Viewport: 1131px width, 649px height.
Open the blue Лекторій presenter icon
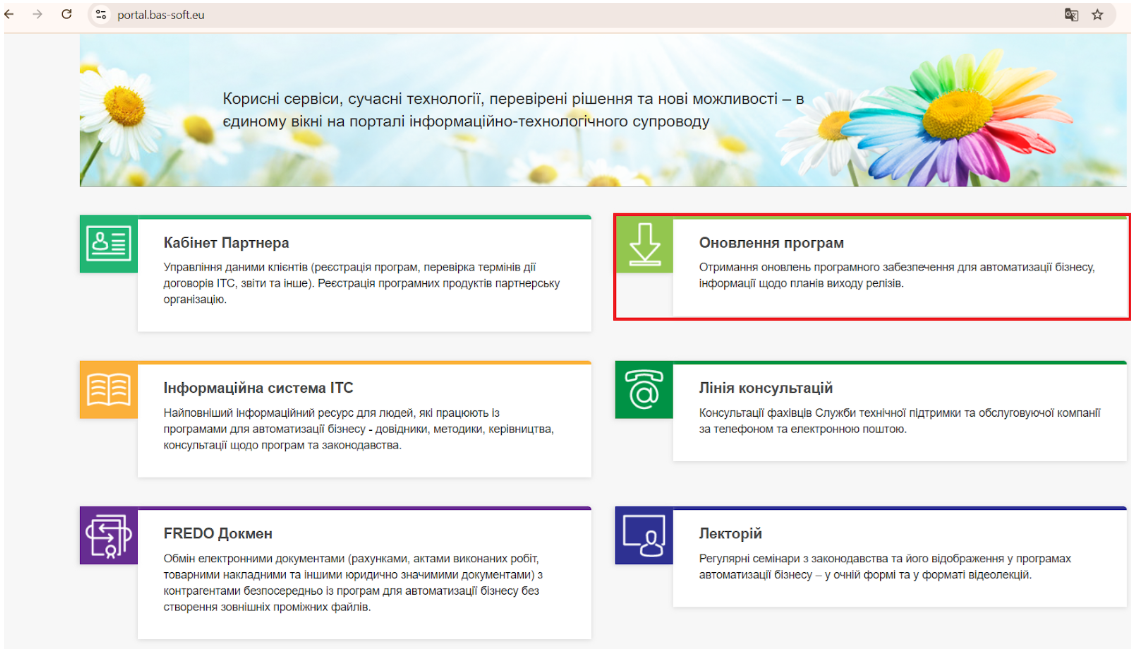click(x=643, y=536)
